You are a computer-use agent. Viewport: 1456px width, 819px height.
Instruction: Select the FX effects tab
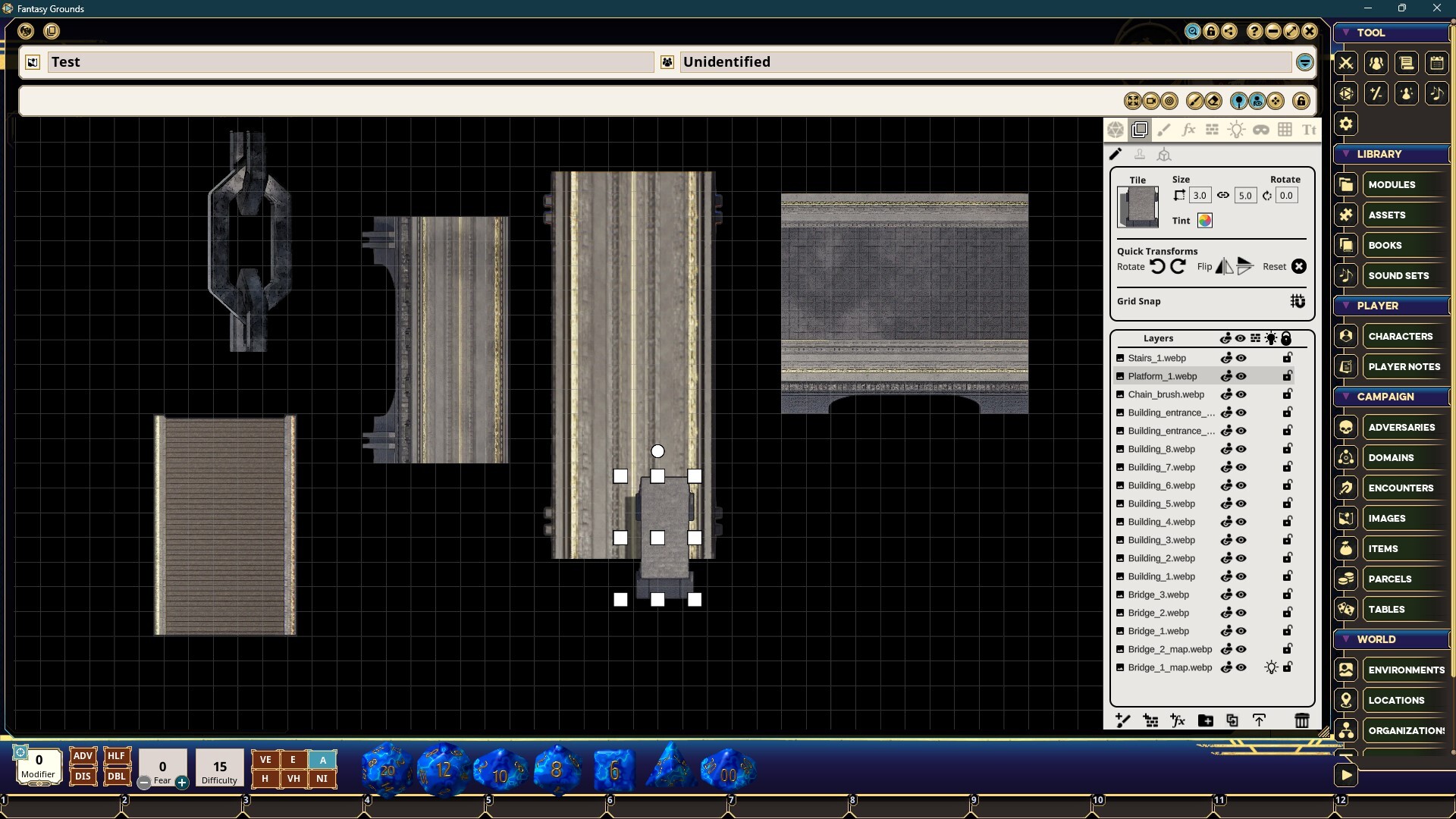[x=1188, y=130]
